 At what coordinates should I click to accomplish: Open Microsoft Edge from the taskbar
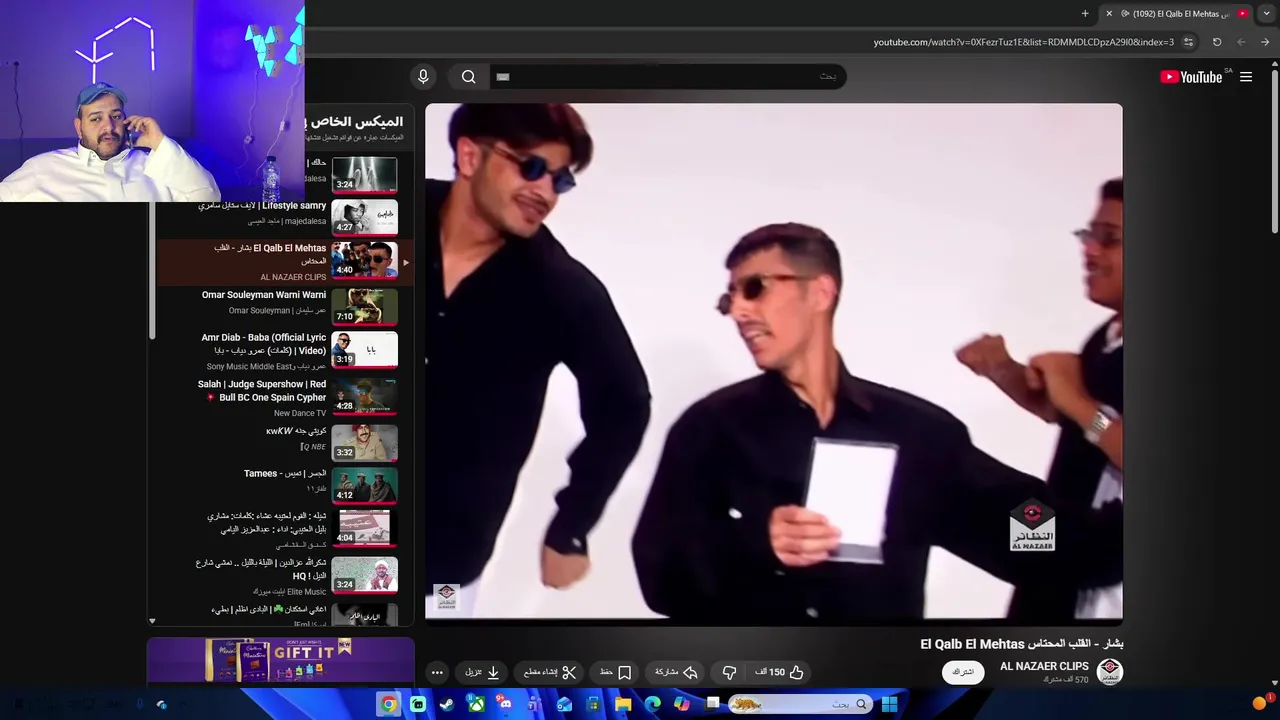(653, 704)
